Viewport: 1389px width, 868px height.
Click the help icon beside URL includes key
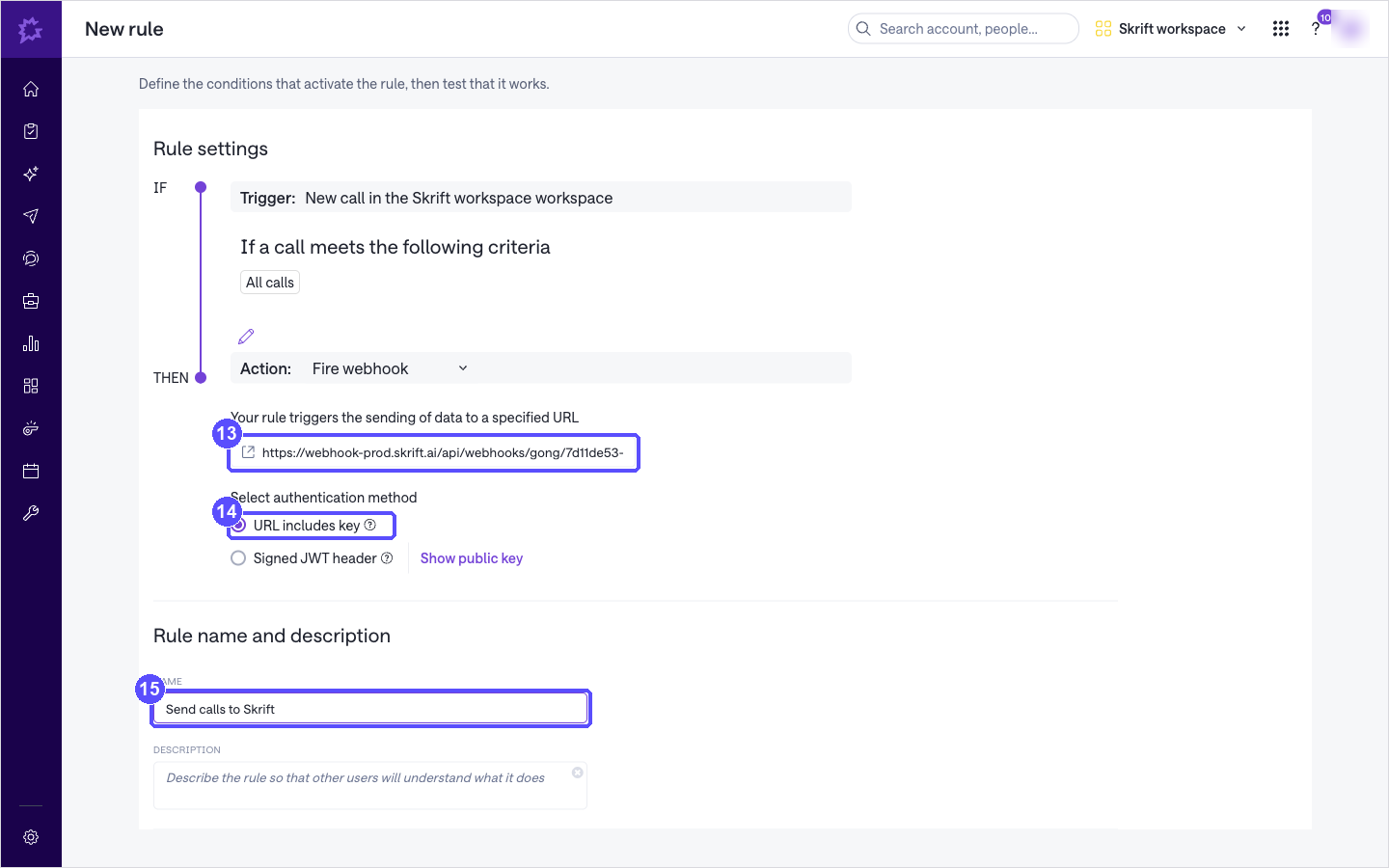click(x=370, y=525)
